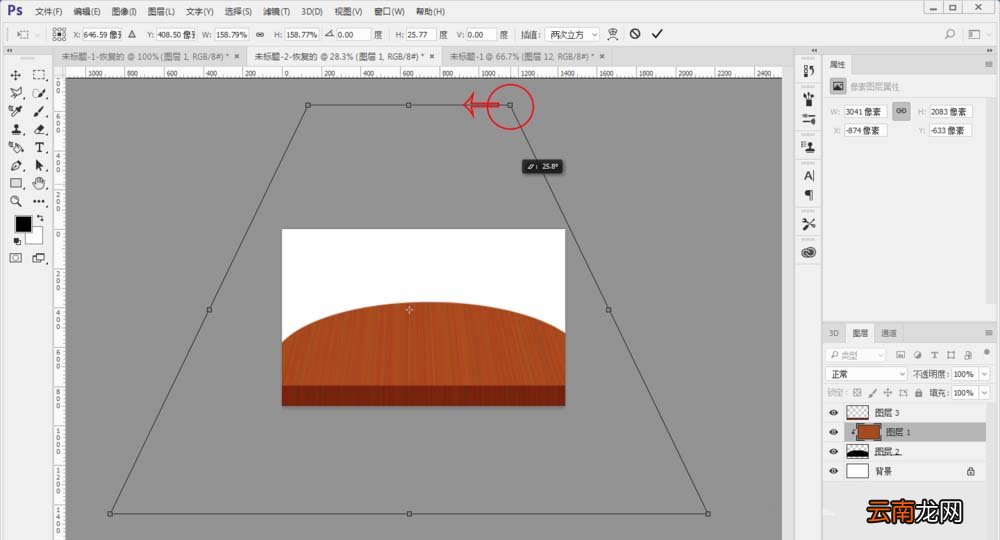Switch to warp mode in options bar
This screenshot has width=1000, height=540.
[612, 34]
